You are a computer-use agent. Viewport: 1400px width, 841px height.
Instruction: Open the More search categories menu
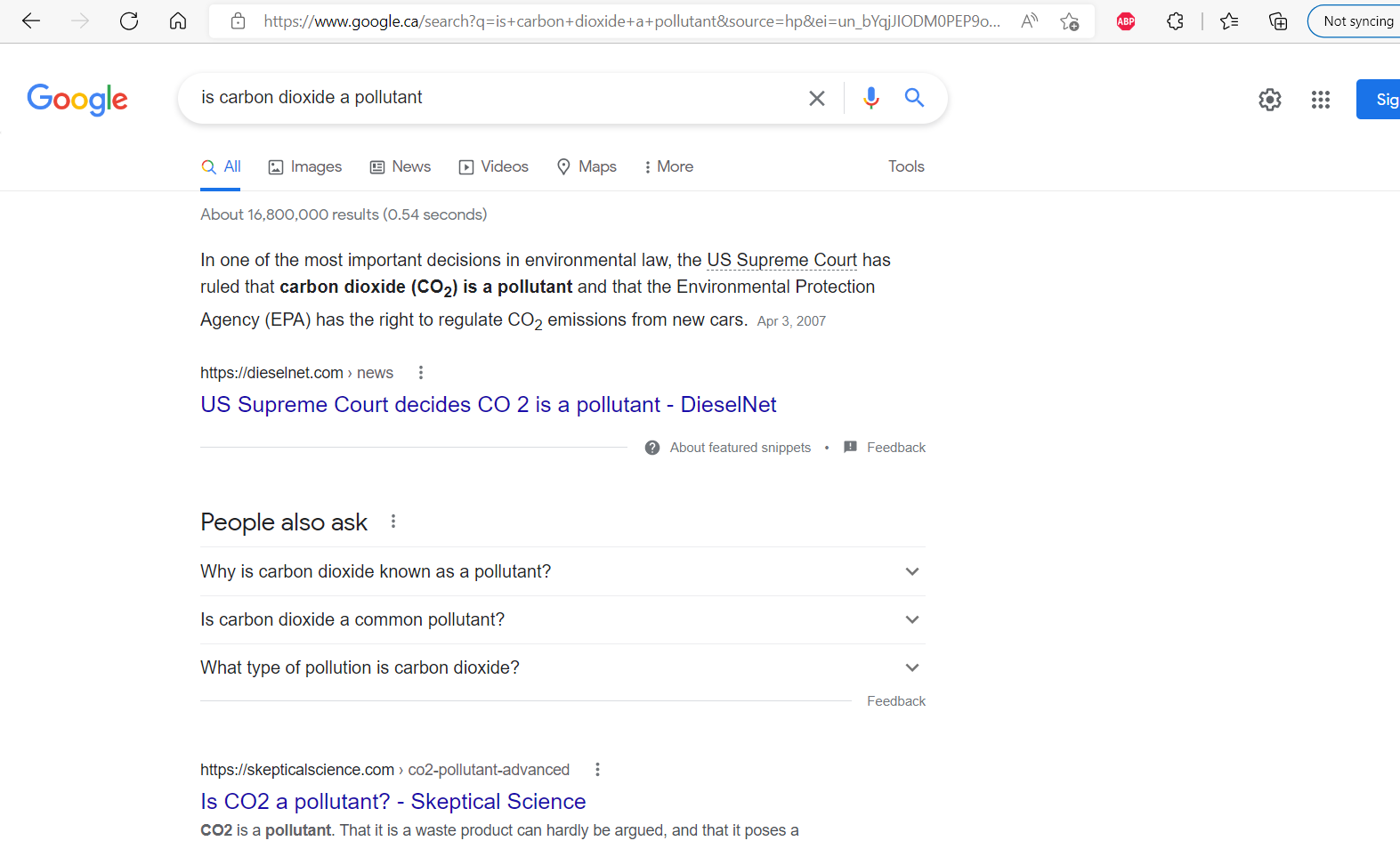coord(668,166)
